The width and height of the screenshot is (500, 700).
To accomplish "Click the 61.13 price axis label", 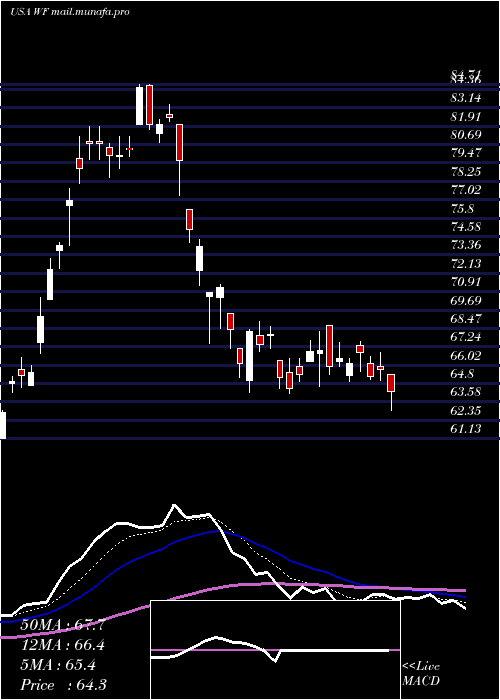I will 466,429.
